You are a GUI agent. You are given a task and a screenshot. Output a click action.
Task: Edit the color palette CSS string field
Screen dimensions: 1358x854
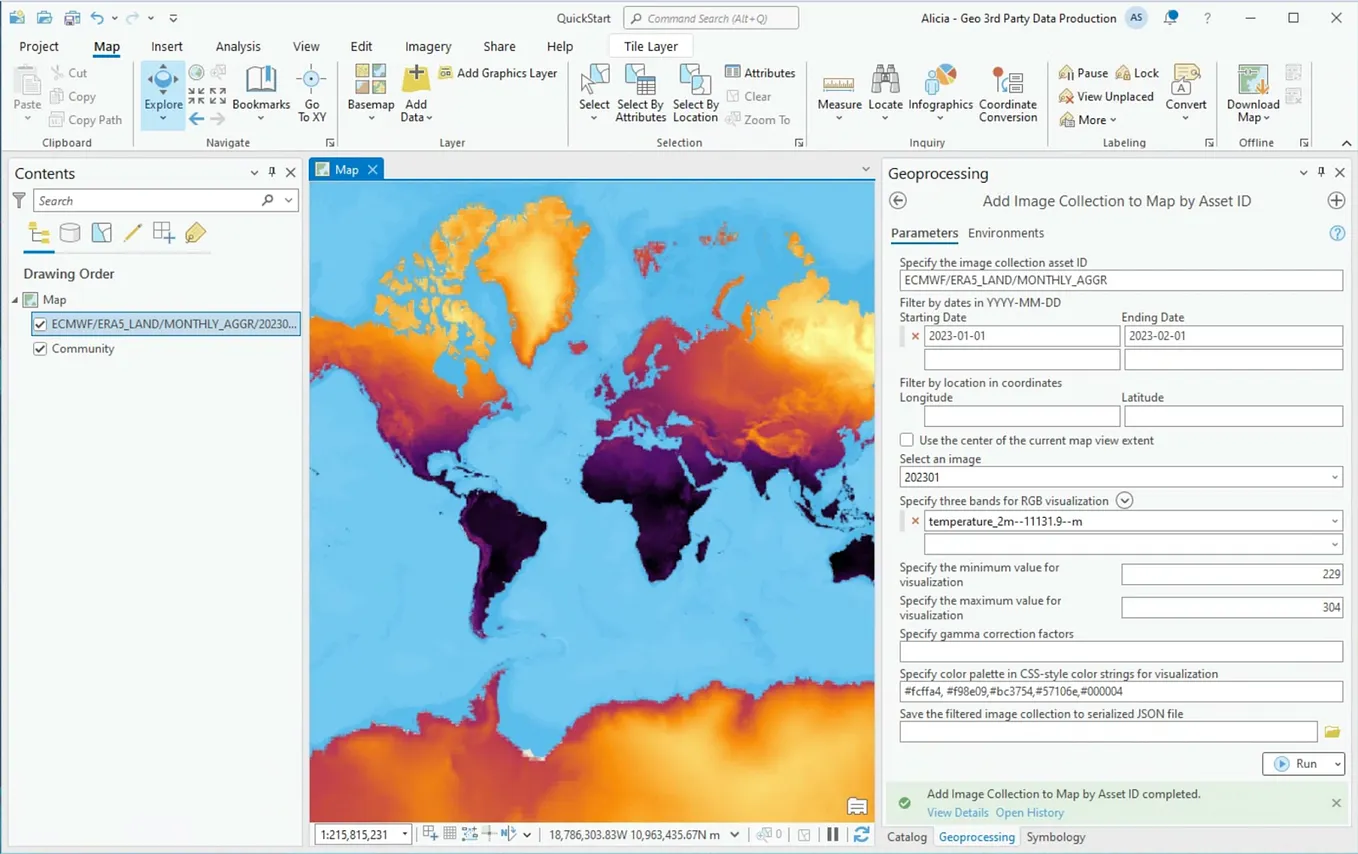1120,691
